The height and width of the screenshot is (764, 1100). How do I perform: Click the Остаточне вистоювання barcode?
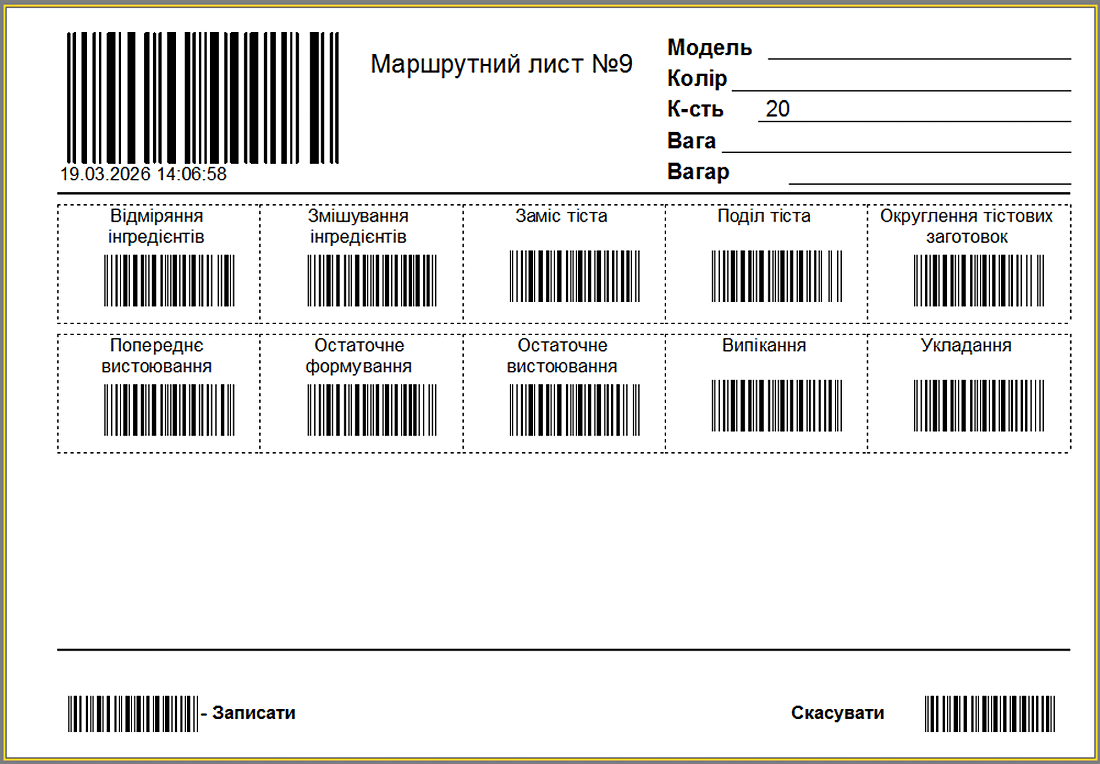coord(574,410)
